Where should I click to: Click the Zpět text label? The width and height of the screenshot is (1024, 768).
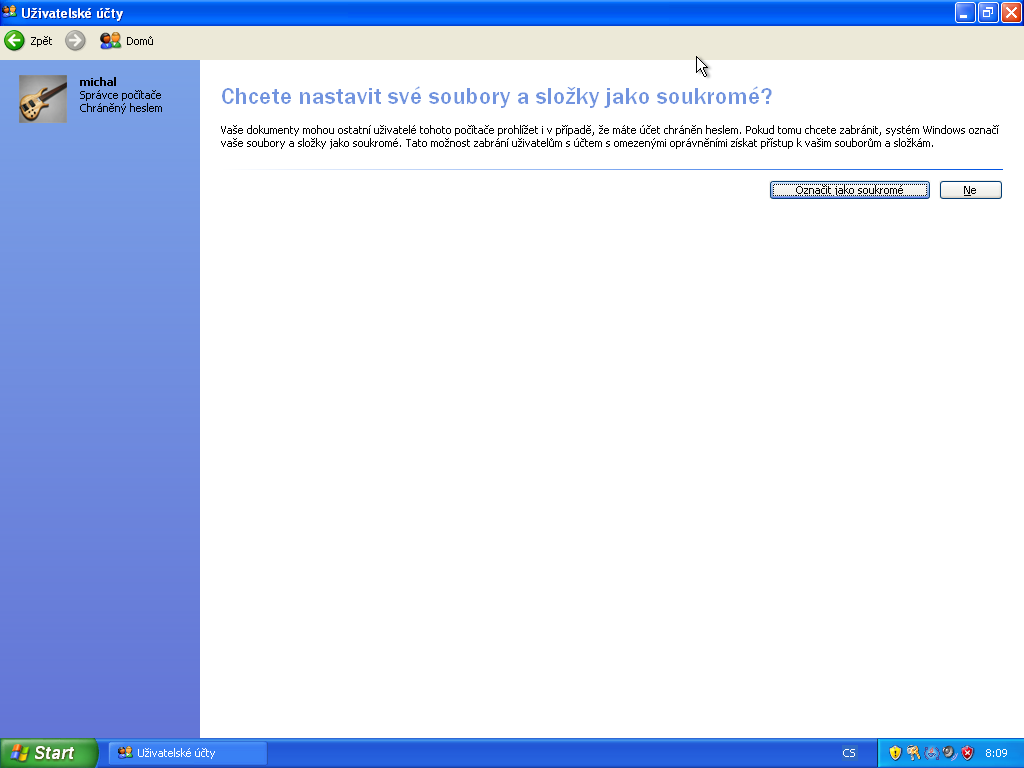(x=41, y=41)
